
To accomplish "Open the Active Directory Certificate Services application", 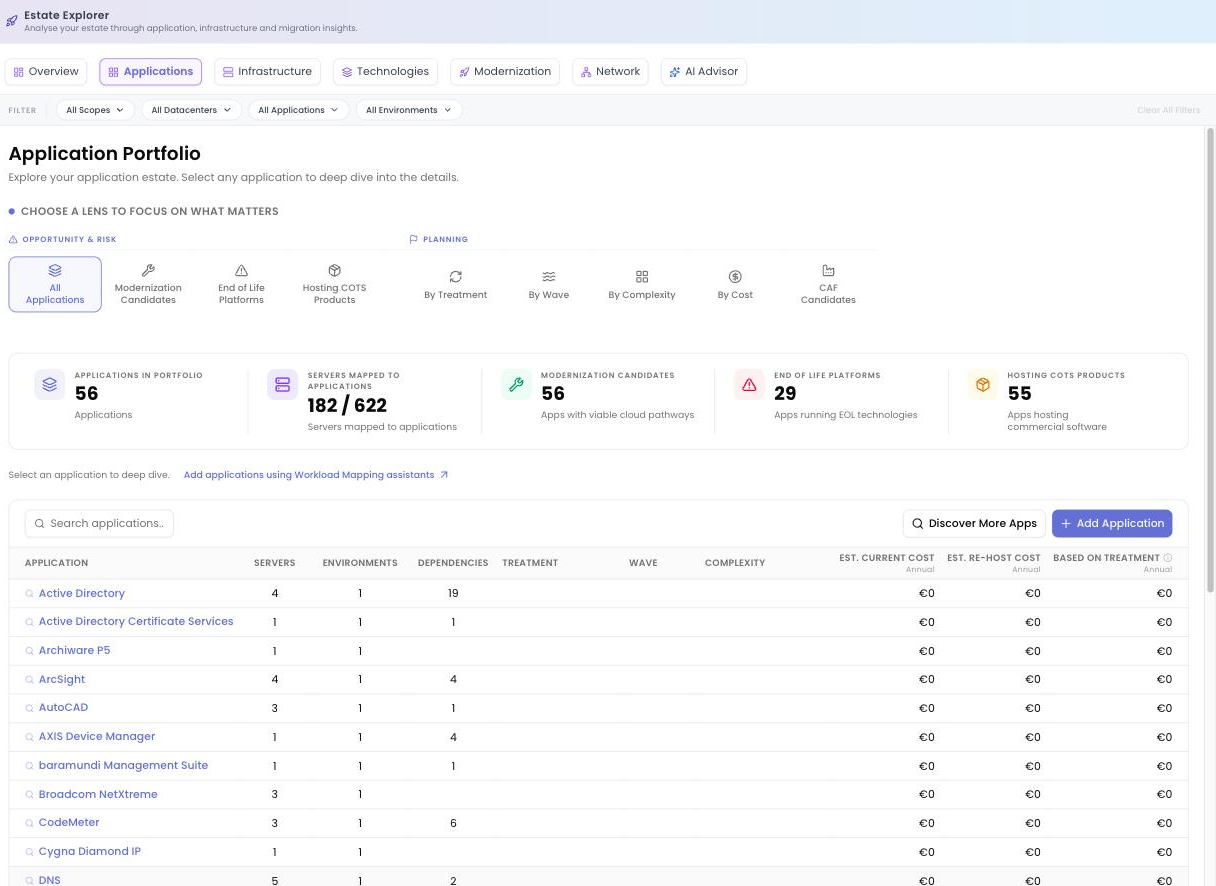I will pyautogui.click(x=136, y=622).
